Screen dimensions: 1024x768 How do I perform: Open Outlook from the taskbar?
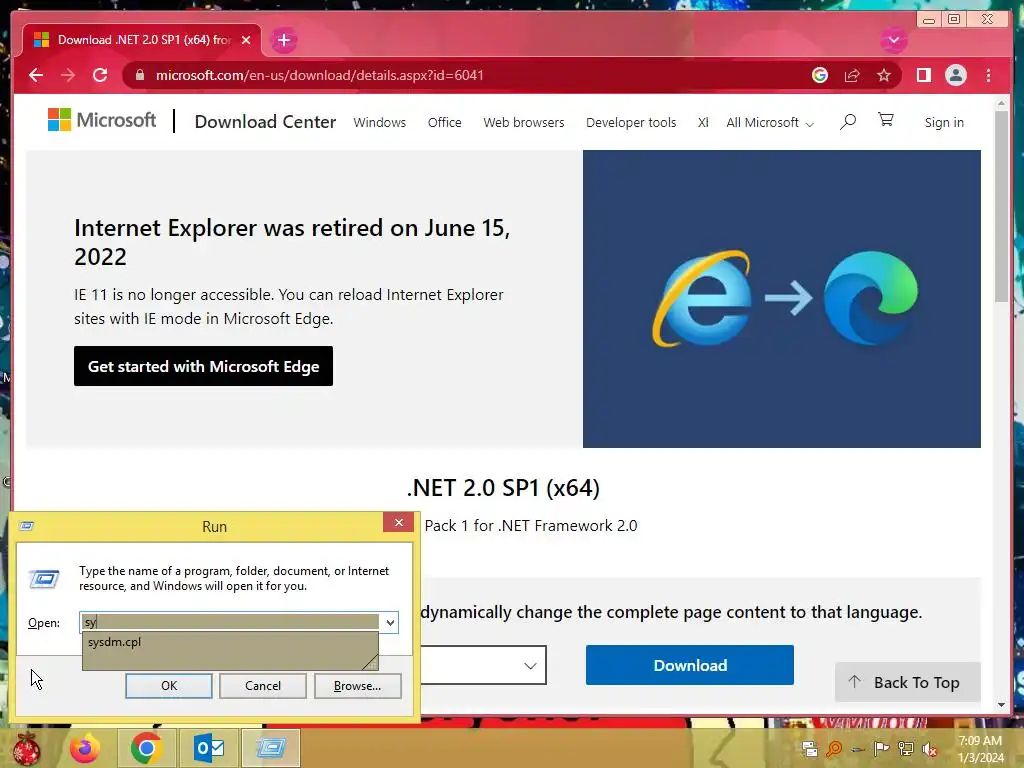(x=209, y=748)
